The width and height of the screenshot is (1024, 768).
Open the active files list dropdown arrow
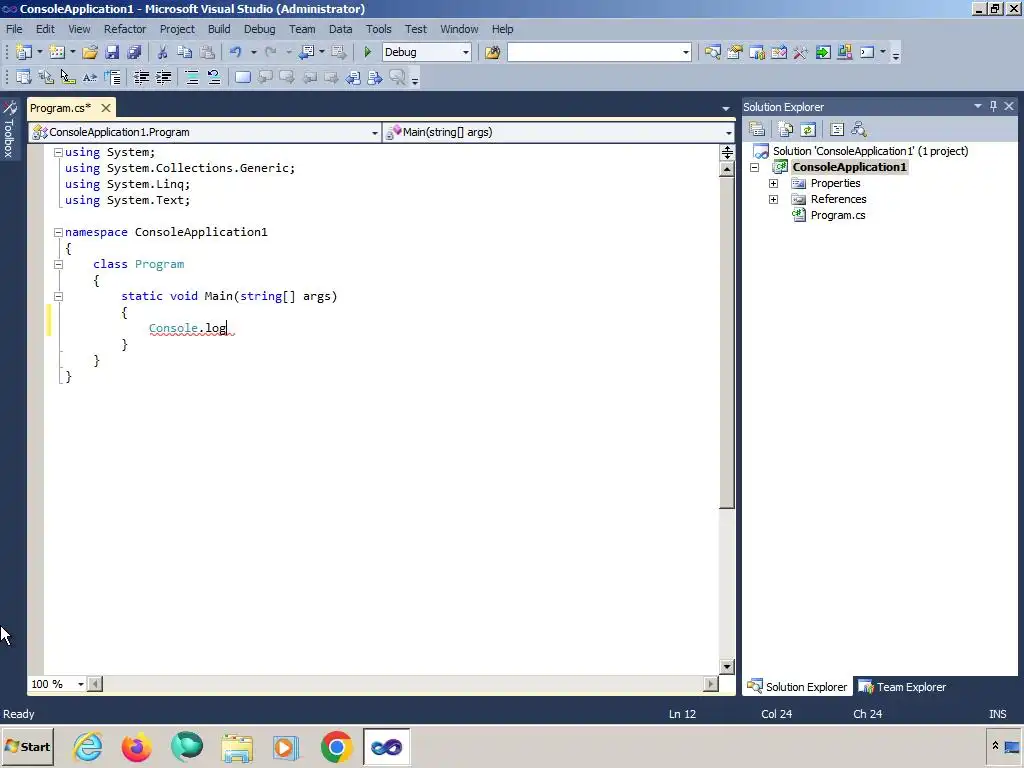pos(726,108)
